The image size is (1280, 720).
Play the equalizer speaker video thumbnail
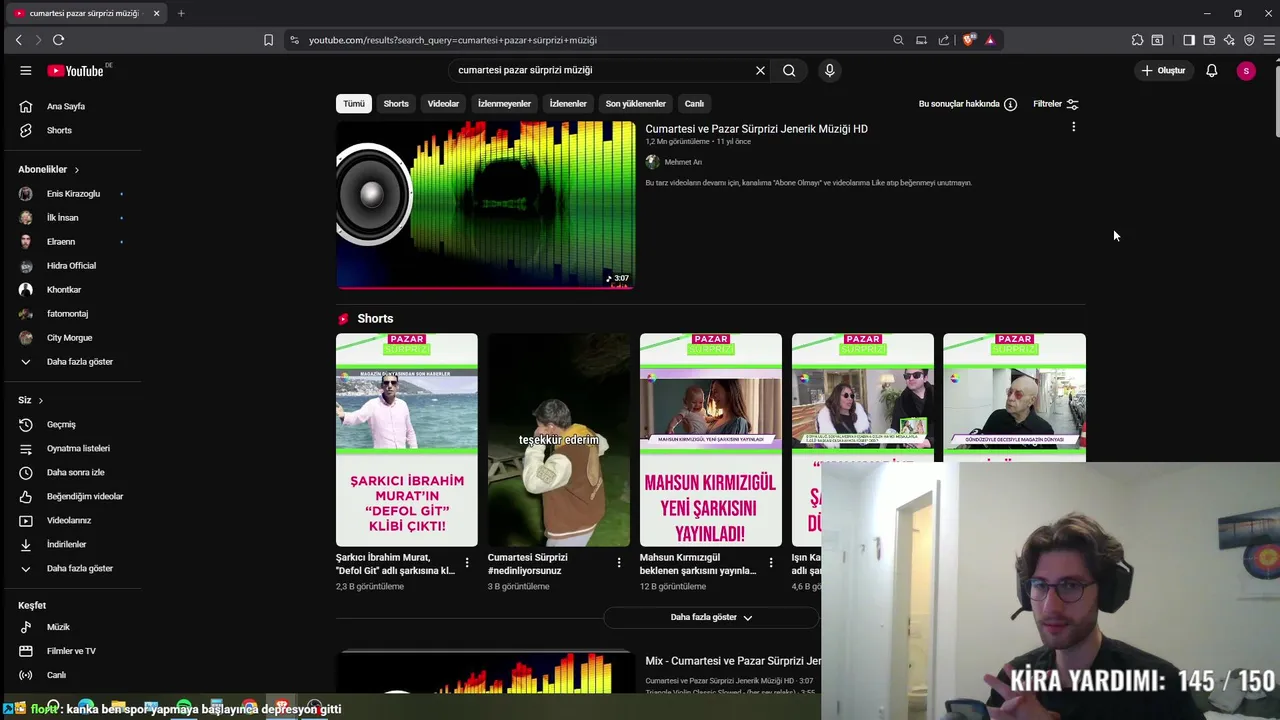tap(485, 205)
